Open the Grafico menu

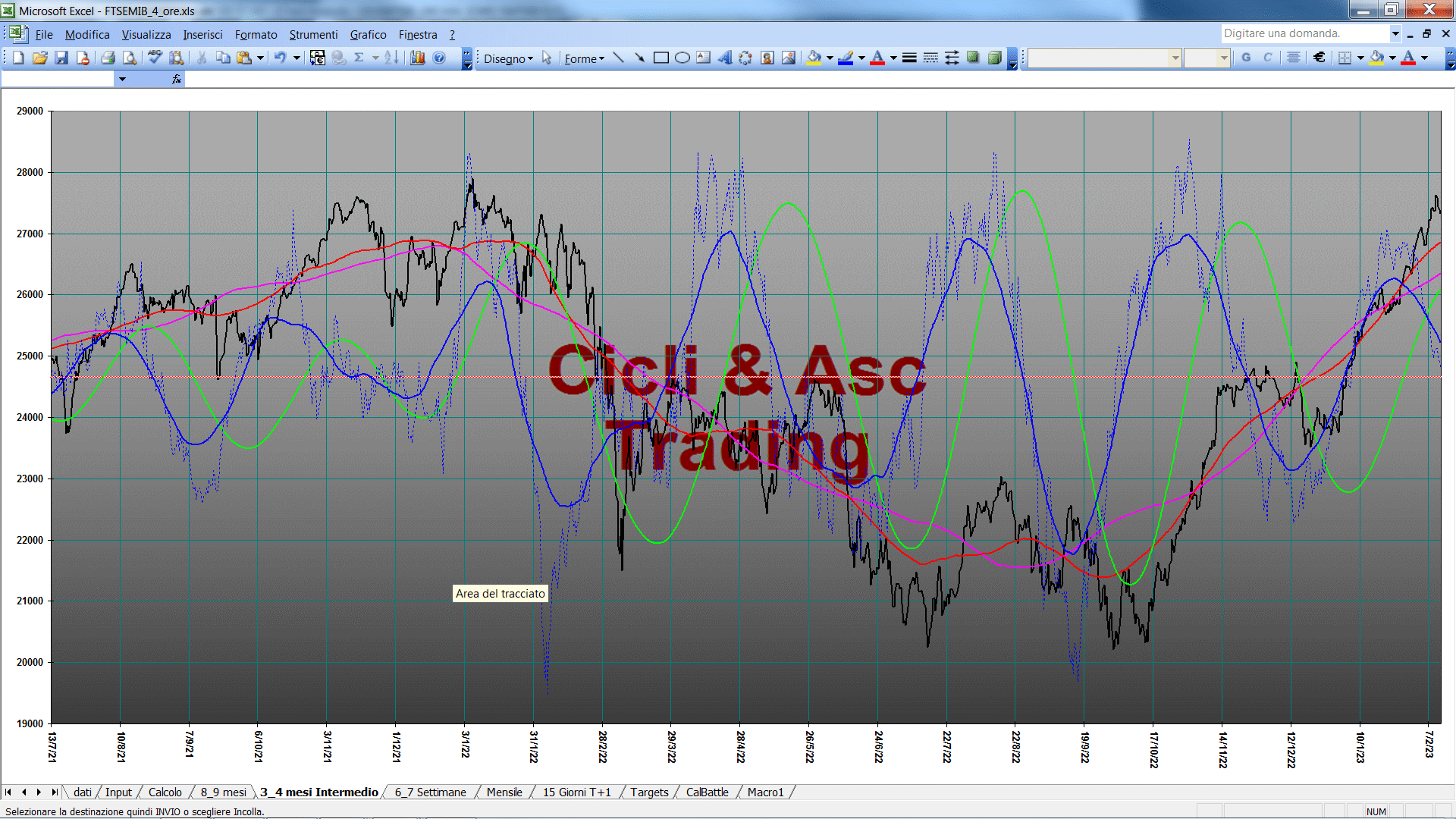tap(368, 35)
